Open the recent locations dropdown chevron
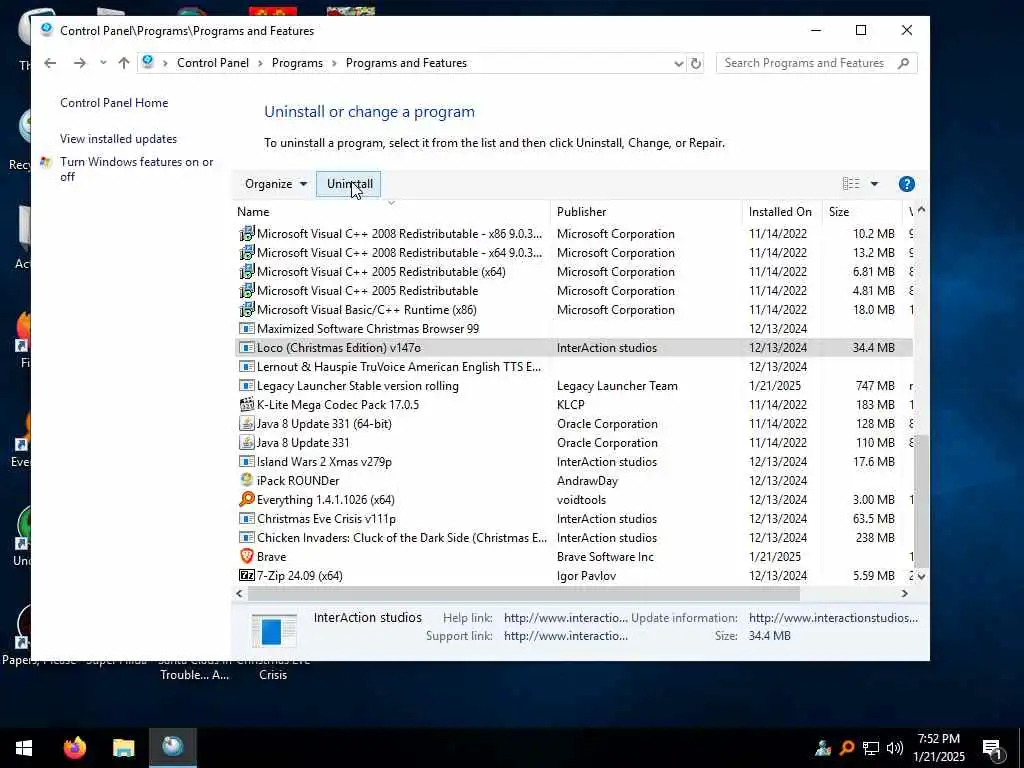Screen dimensions: 1024x768 click(x=103, y=63)
